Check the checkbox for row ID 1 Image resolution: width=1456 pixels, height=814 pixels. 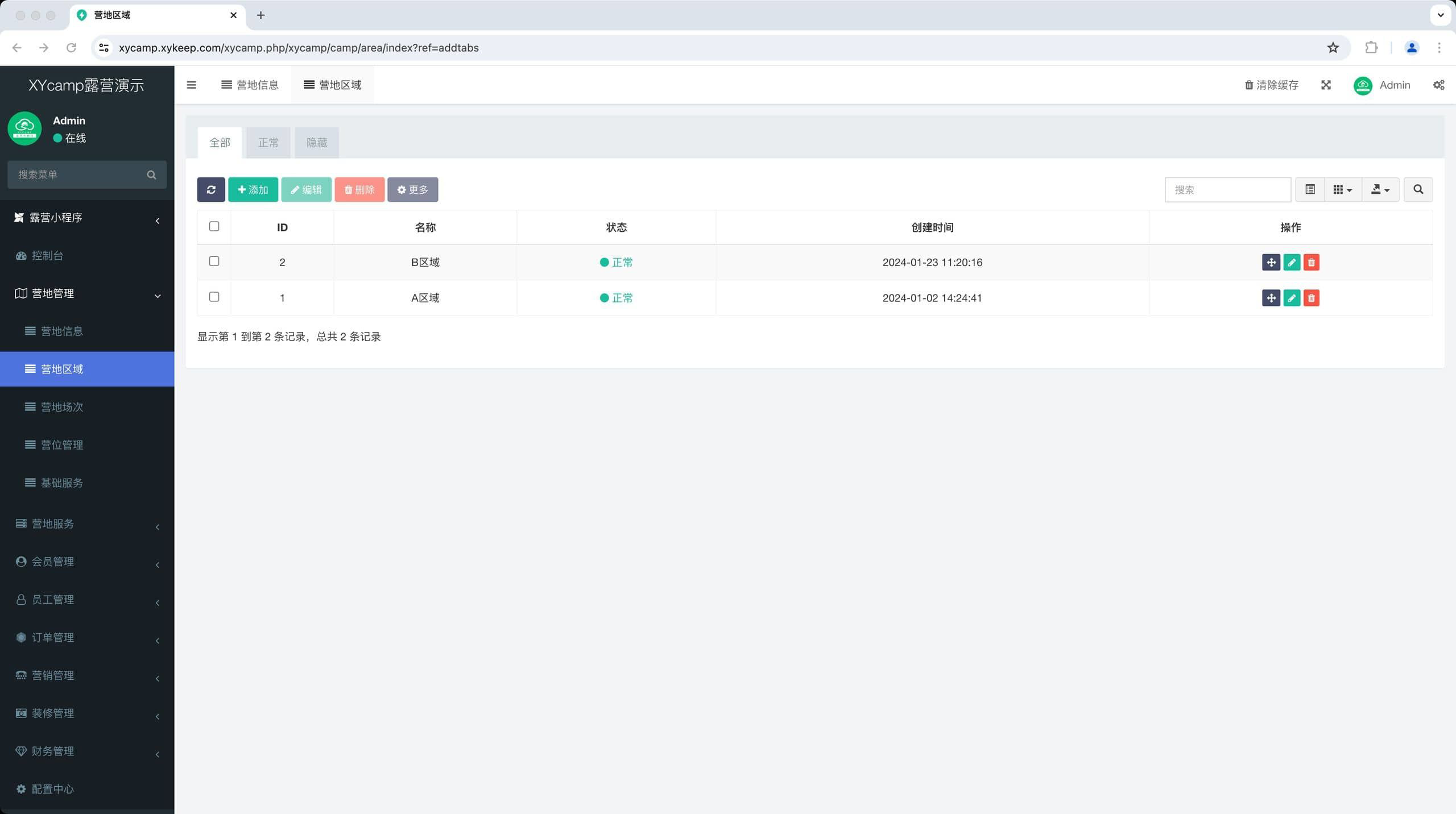click(214, 297)
